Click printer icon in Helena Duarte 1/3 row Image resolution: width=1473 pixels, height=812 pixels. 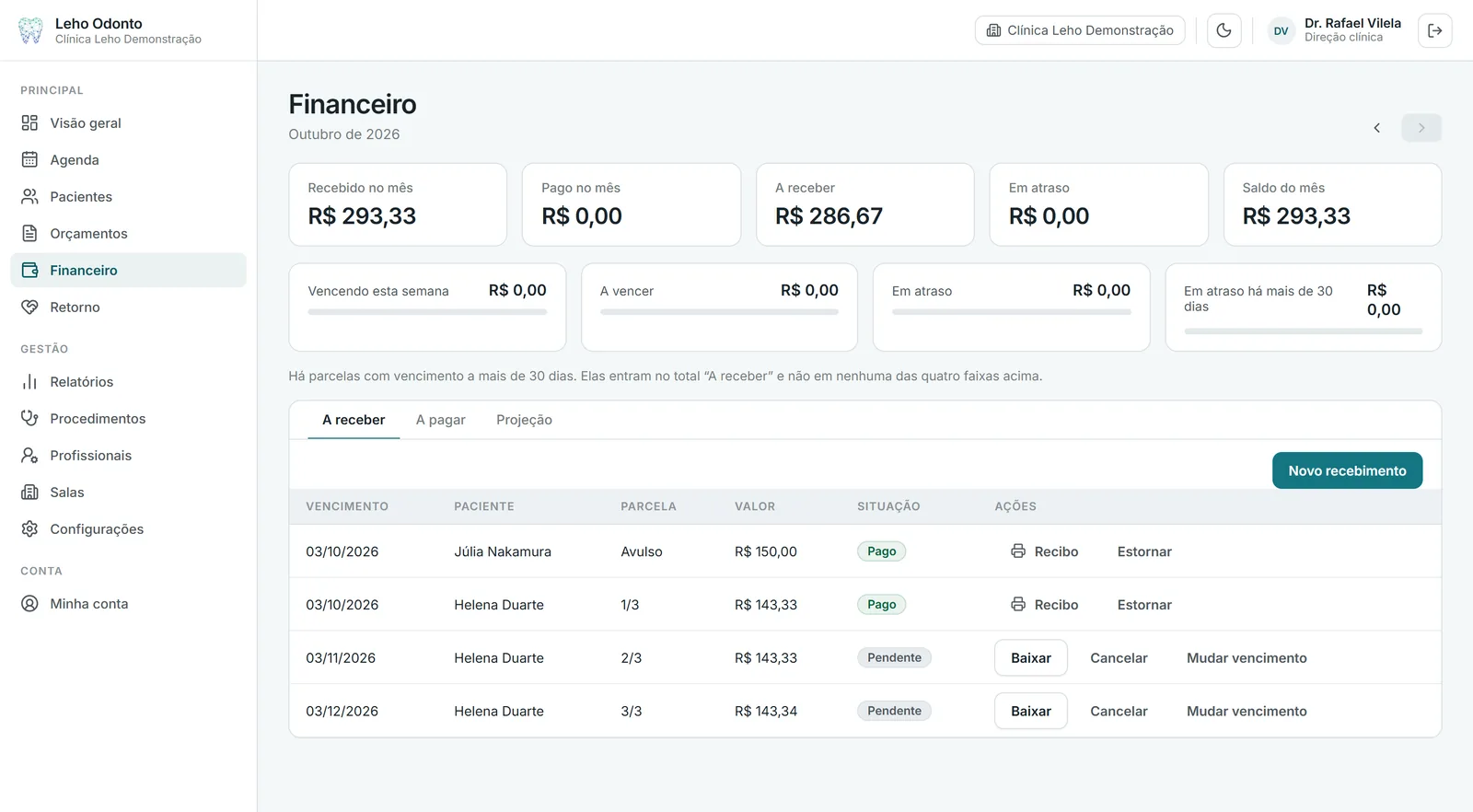tap(1018, 605)
